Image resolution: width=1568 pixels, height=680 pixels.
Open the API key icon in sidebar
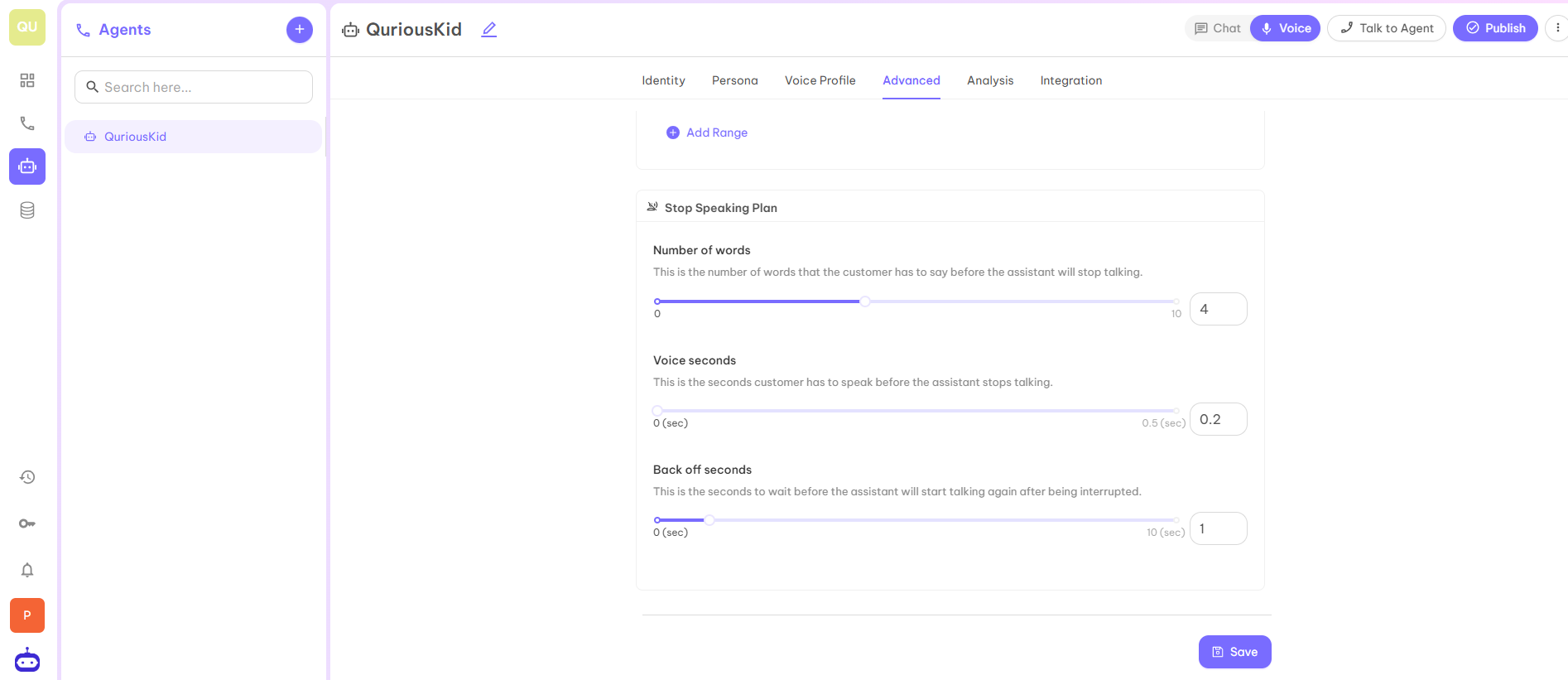point(27,523)
